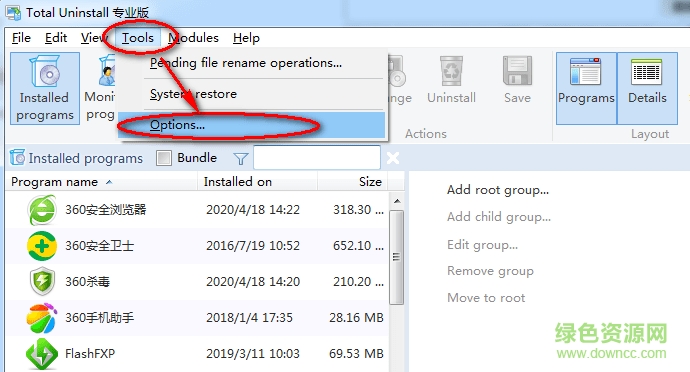Select the FlashFXP name text
The width and height of the screenshot is (690, 372).
point(90,354)
